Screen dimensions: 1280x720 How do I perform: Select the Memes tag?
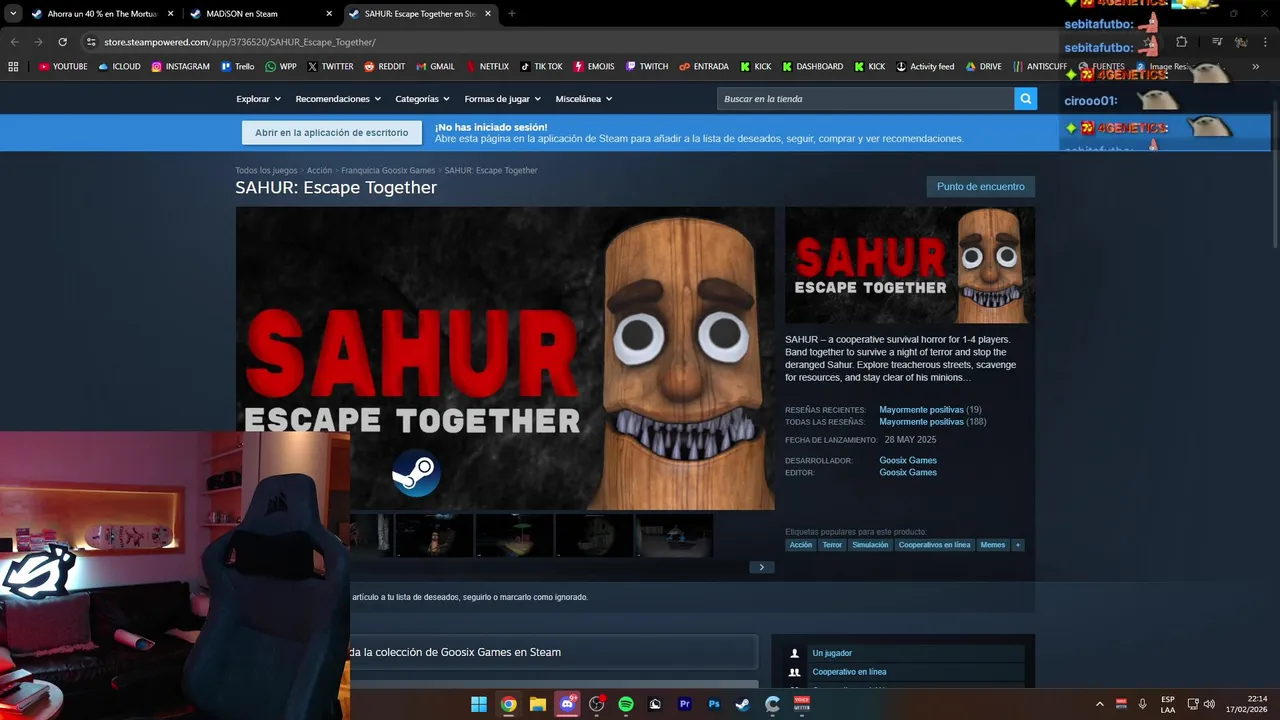[x=993, y=545]
